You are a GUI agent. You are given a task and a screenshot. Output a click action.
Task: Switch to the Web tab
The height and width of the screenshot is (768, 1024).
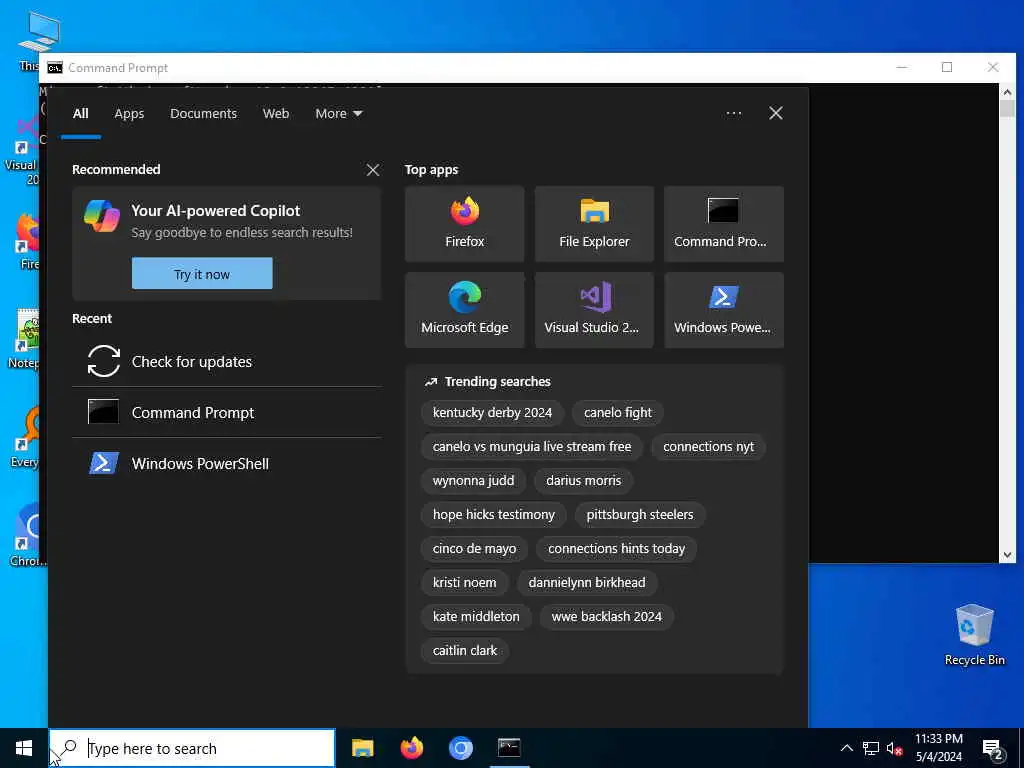(x=276, y=114)
